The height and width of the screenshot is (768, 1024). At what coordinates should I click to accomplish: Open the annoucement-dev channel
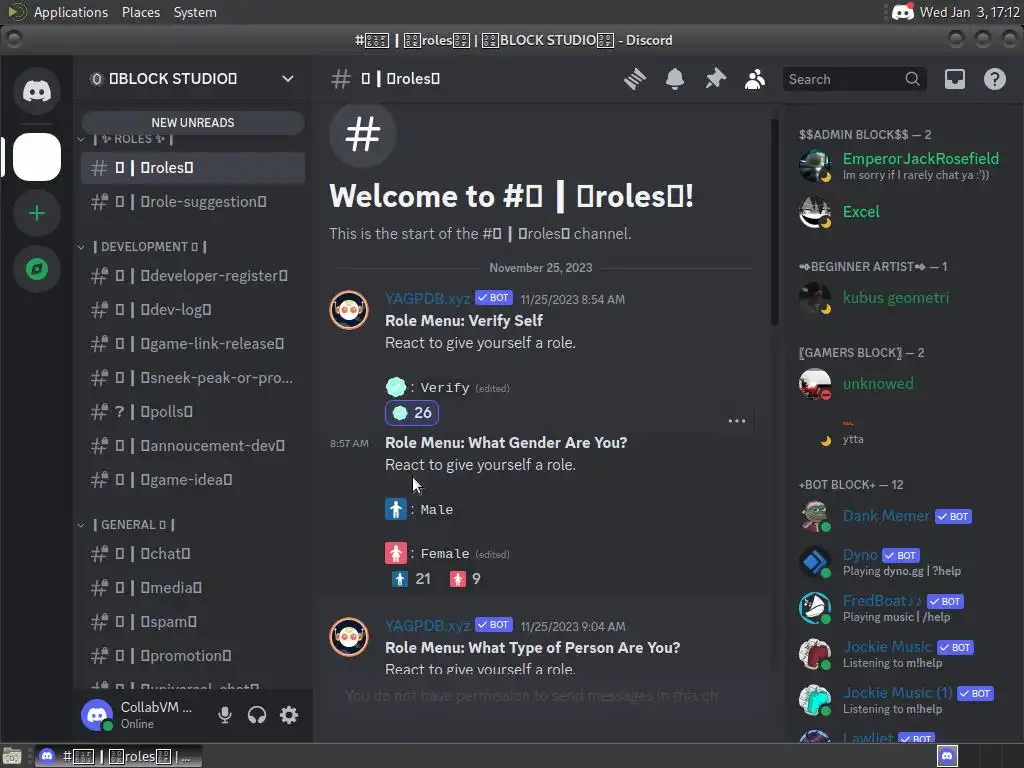(x=193, y=445)
